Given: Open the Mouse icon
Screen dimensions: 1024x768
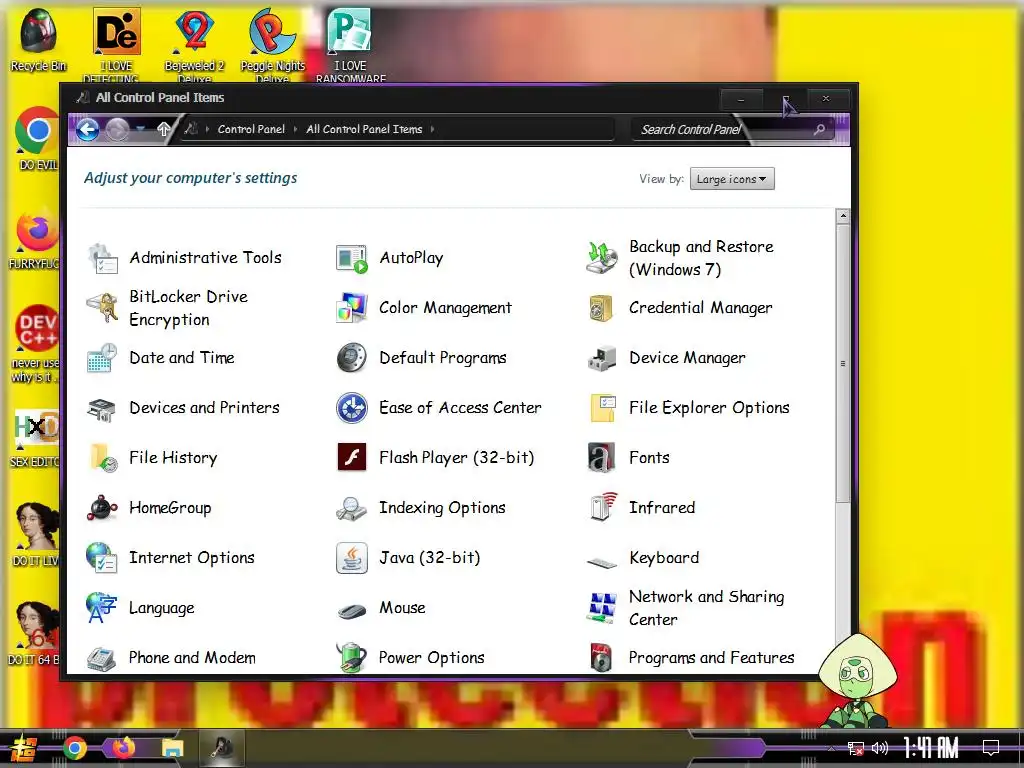Looking at the screenshot, I should [x=352, y=610].
